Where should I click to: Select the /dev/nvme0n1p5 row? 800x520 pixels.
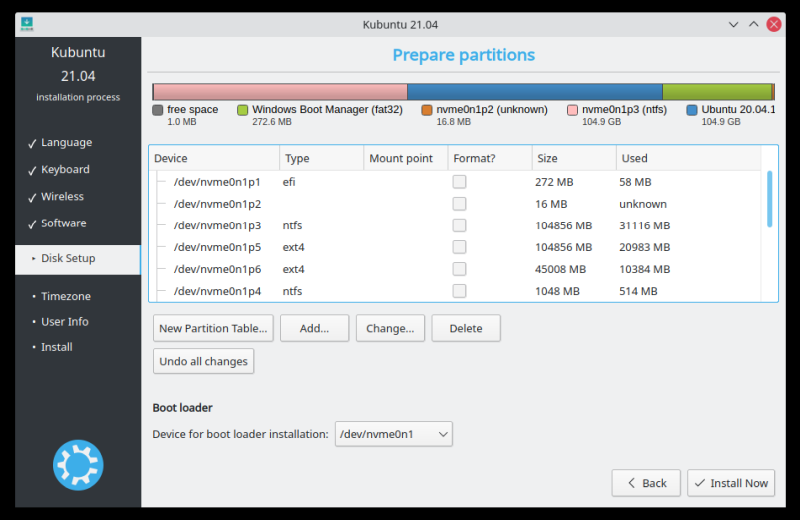[455, 247]
